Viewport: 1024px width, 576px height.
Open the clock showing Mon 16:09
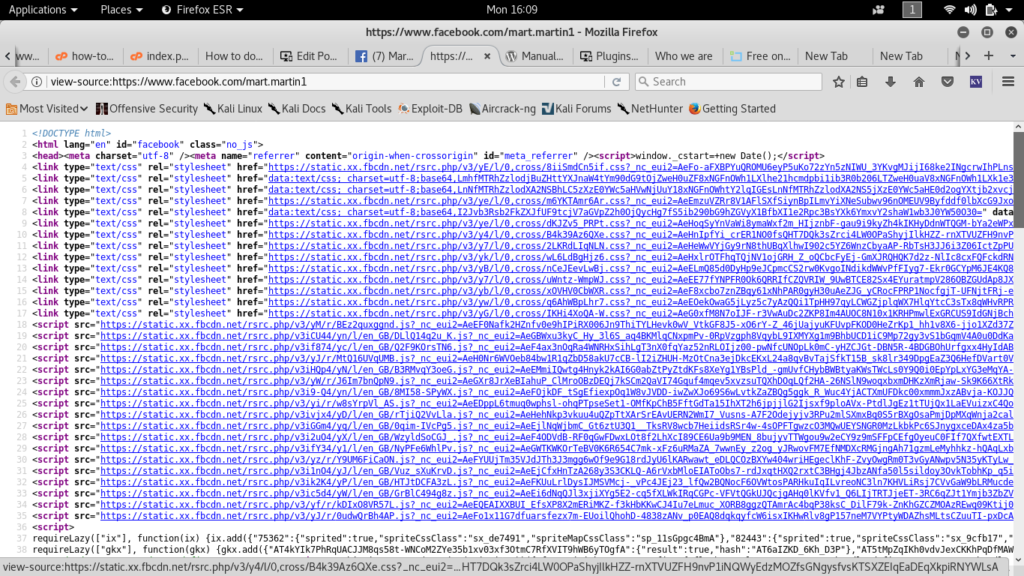pos(512,10)
